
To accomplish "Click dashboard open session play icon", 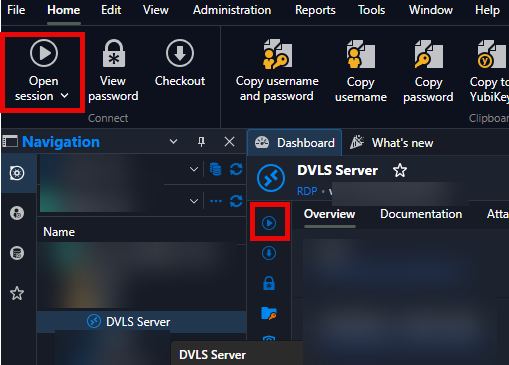I will [269, 223].
